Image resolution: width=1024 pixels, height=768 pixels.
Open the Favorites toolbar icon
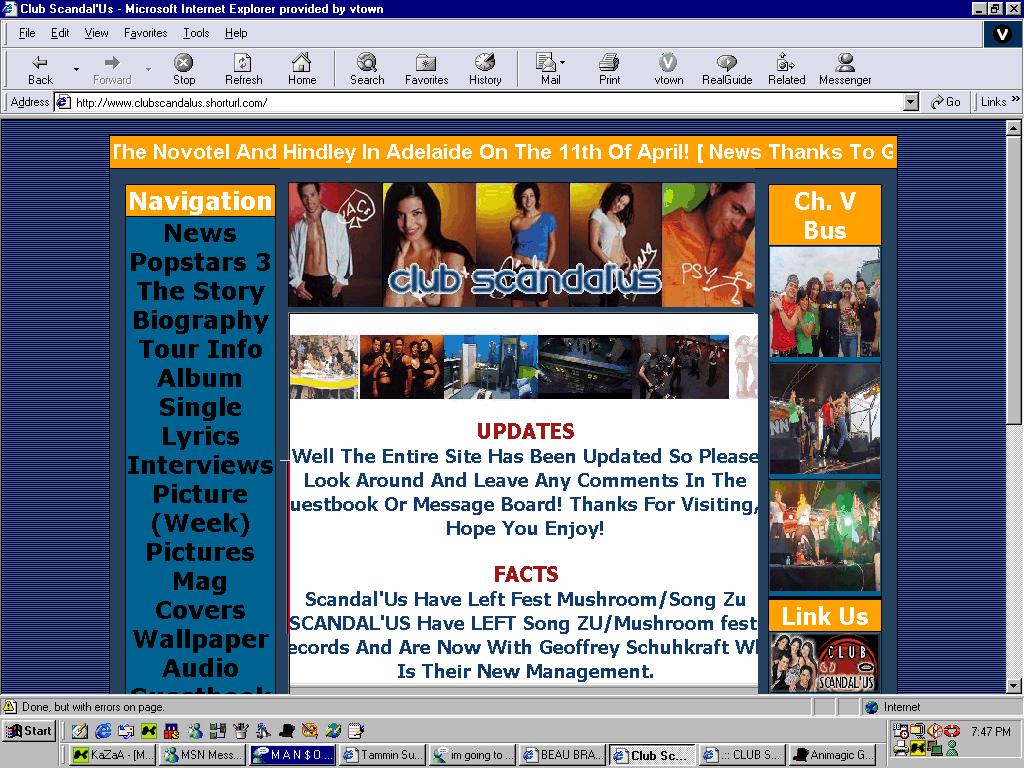(426, 68)
